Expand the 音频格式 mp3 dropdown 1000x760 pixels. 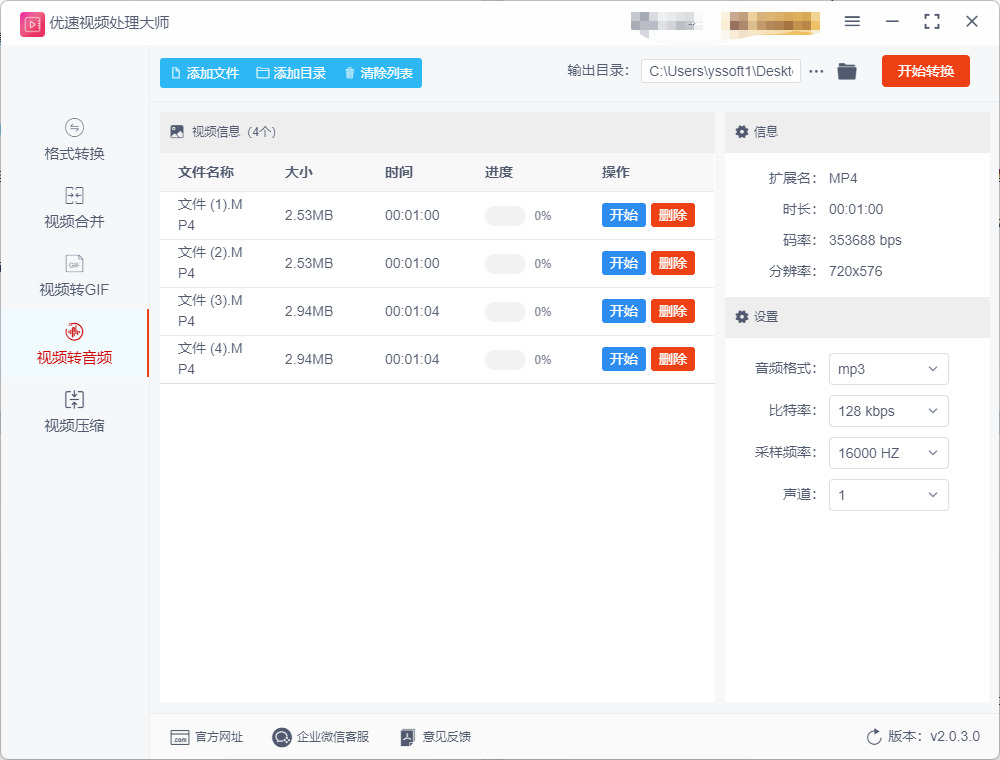pos(888,369)
